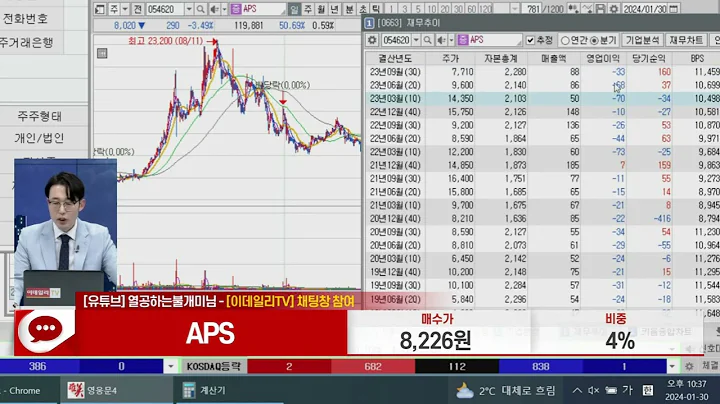Click the 전 button in chart toolbar

pyautogui.click(x=138, y=9)
